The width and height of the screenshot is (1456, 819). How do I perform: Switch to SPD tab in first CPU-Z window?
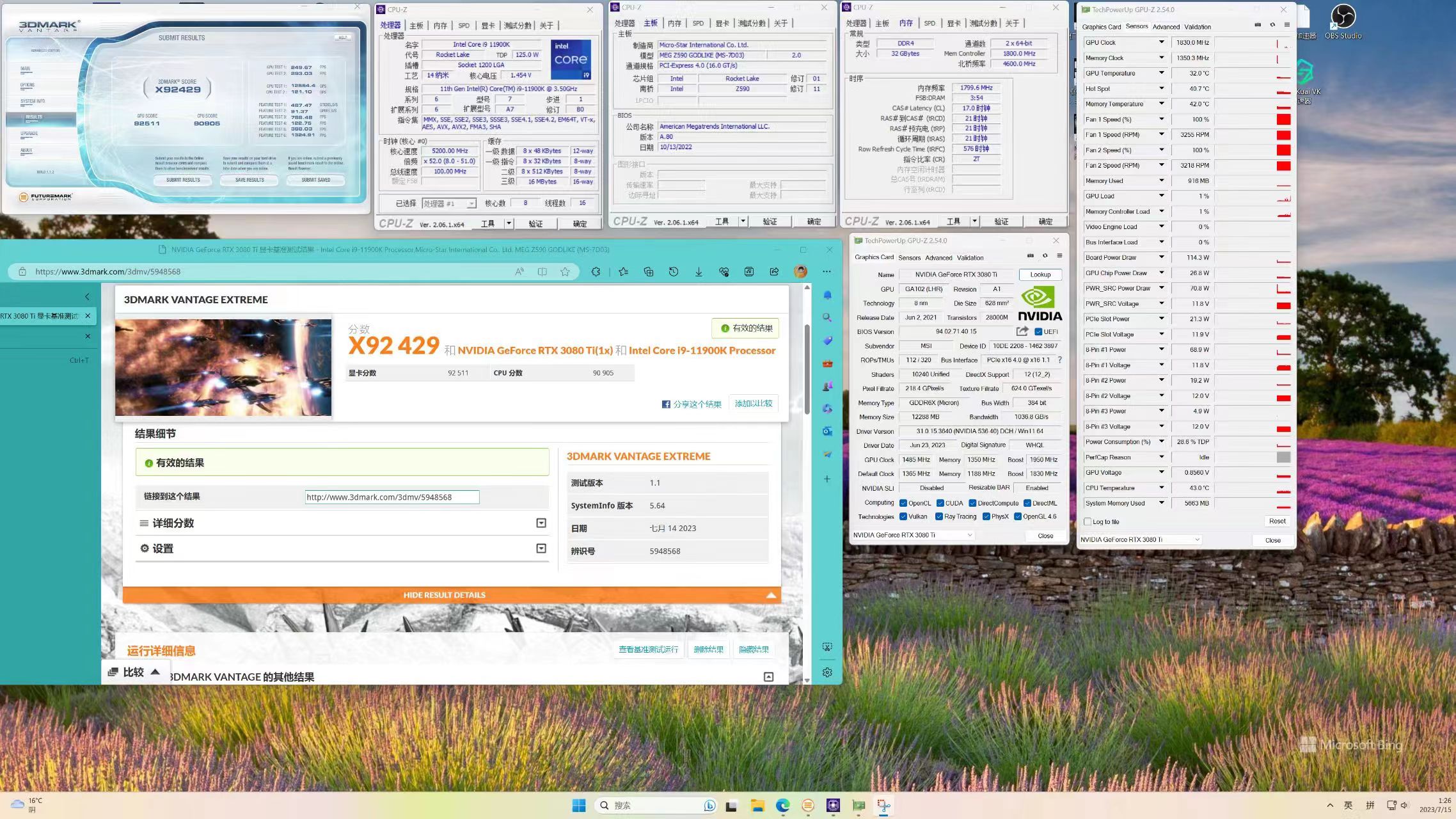tap(464, 26)
